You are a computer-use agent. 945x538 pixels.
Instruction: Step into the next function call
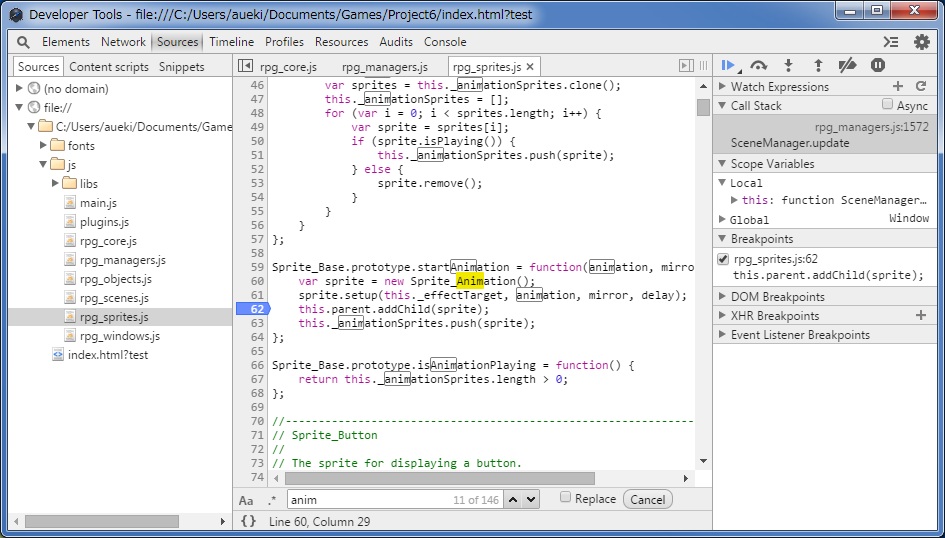788,66
